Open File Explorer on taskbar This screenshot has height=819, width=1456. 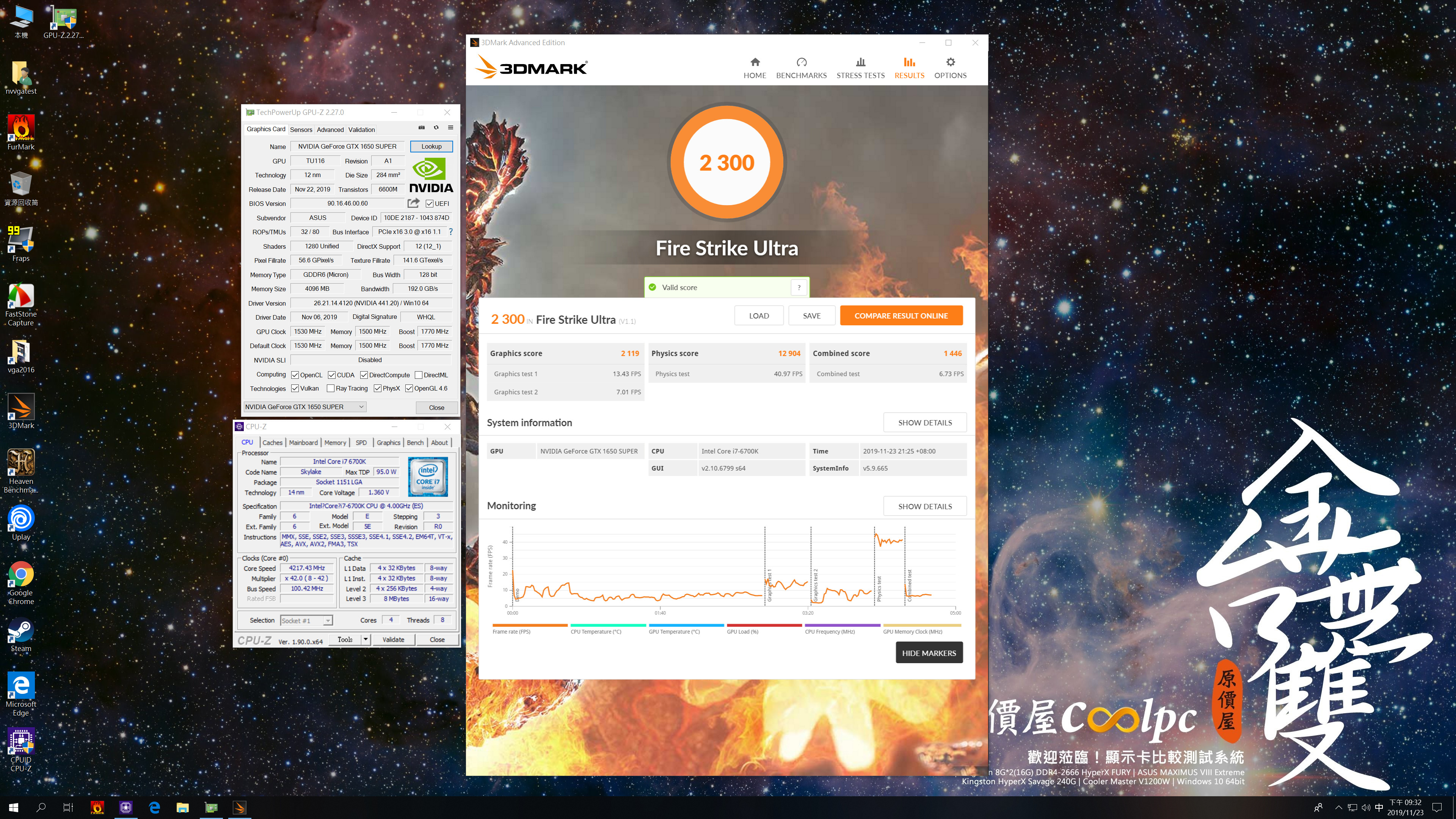182,808
